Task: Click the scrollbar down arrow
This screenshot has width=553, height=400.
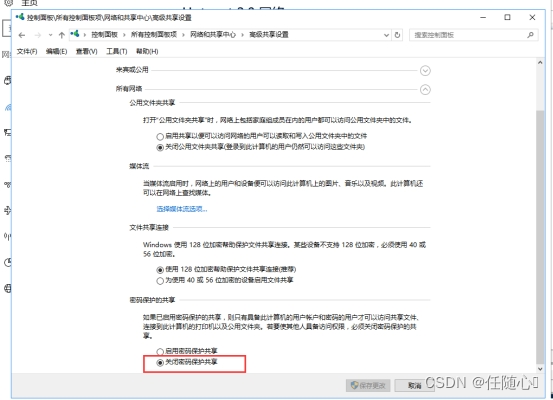Action: [x=540, y=369]
